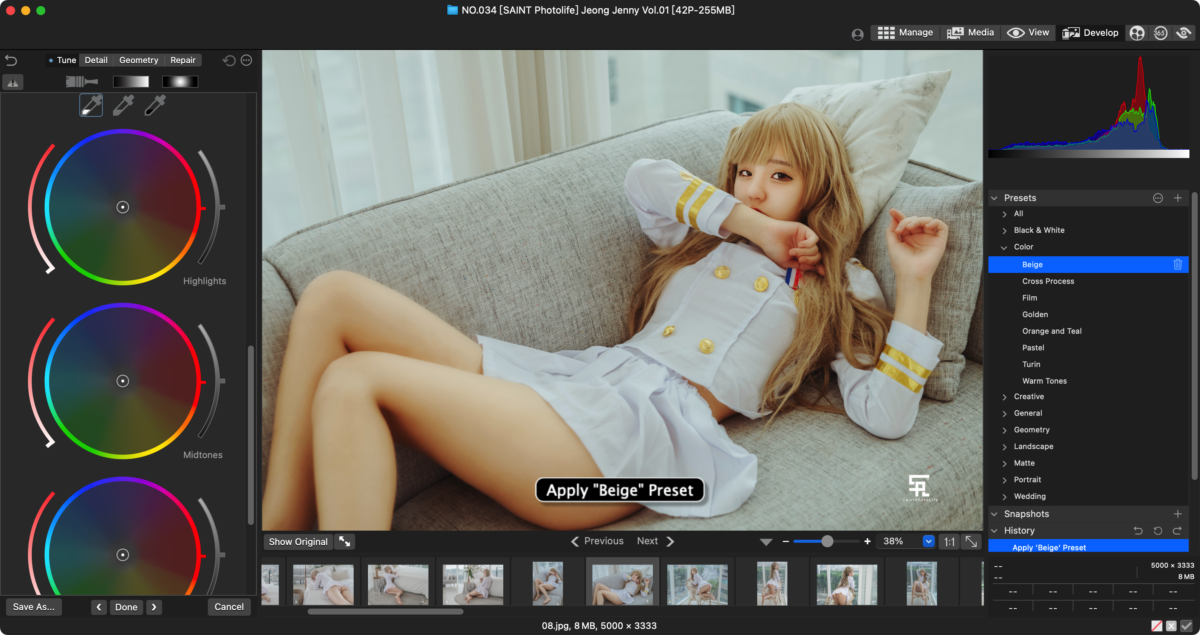The width and height of the screenshot is (1200, 635).
Task: Click the first (undo) arrow in the History header
Action: coord(1138,531)
